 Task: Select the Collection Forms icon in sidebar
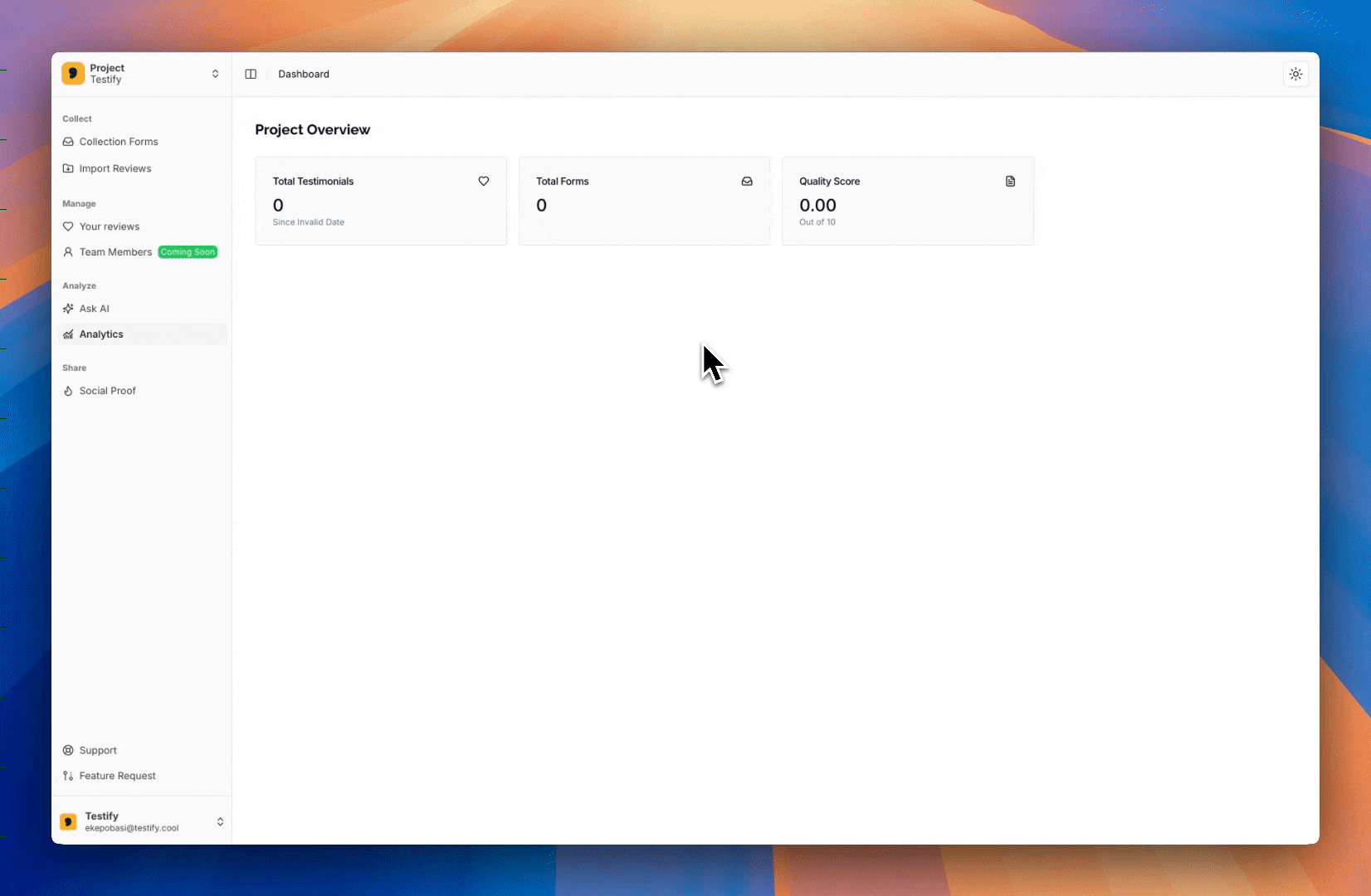coord(69,142)
